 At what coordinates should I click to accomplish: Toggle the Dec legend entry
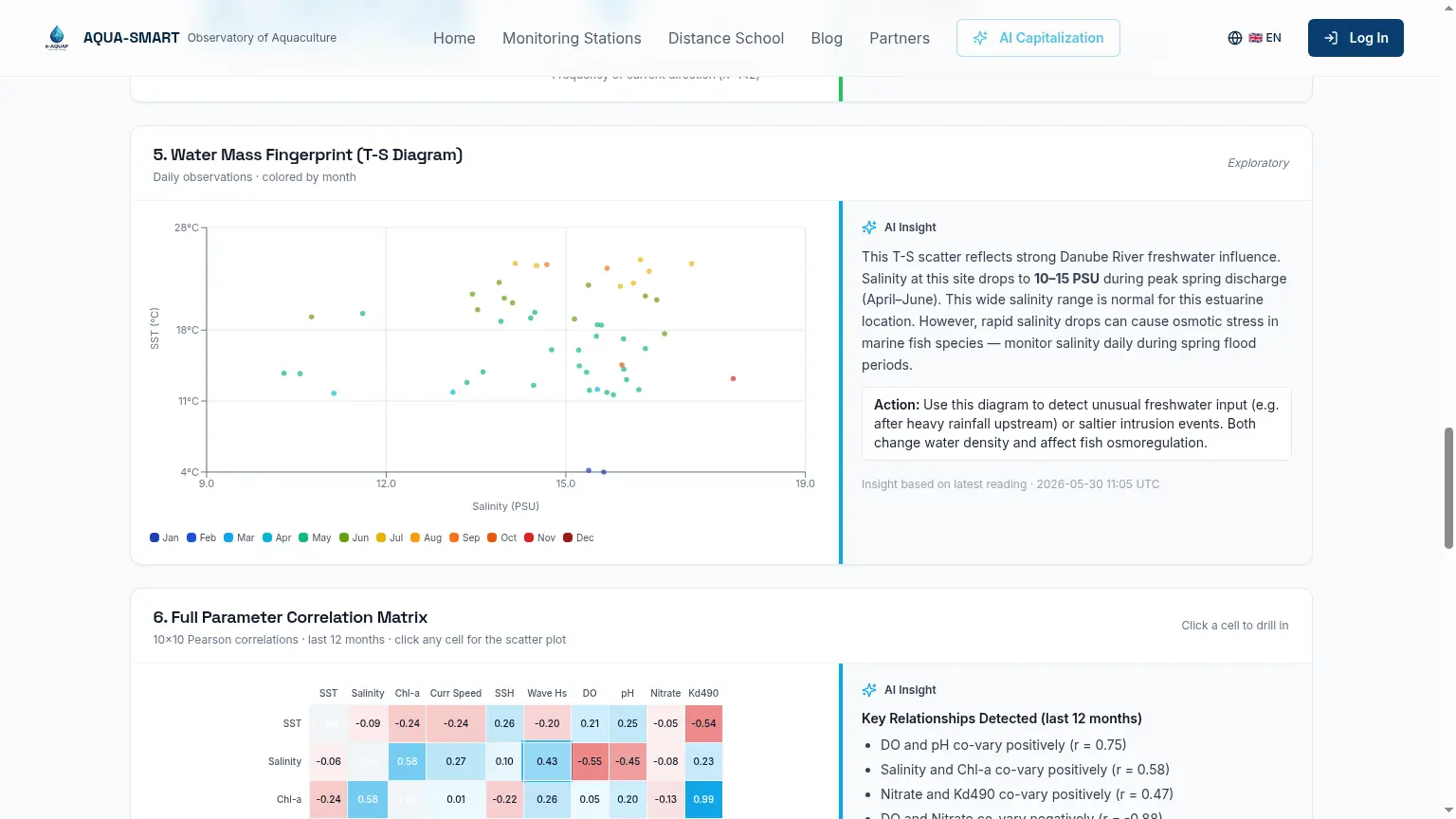pos(578,537)
